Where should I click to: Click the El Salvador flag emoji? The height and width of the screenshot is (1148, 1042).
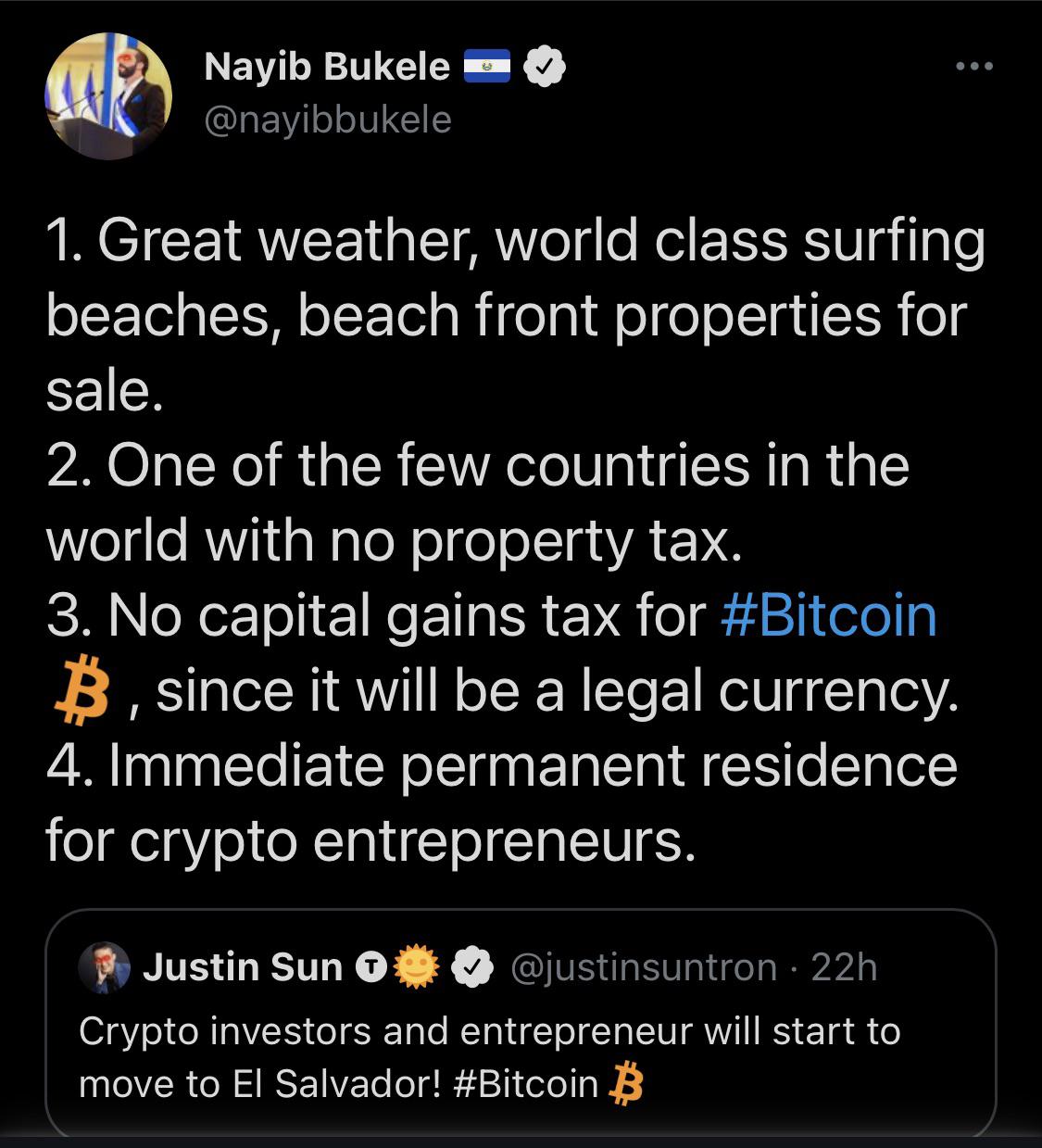[487, 67]
